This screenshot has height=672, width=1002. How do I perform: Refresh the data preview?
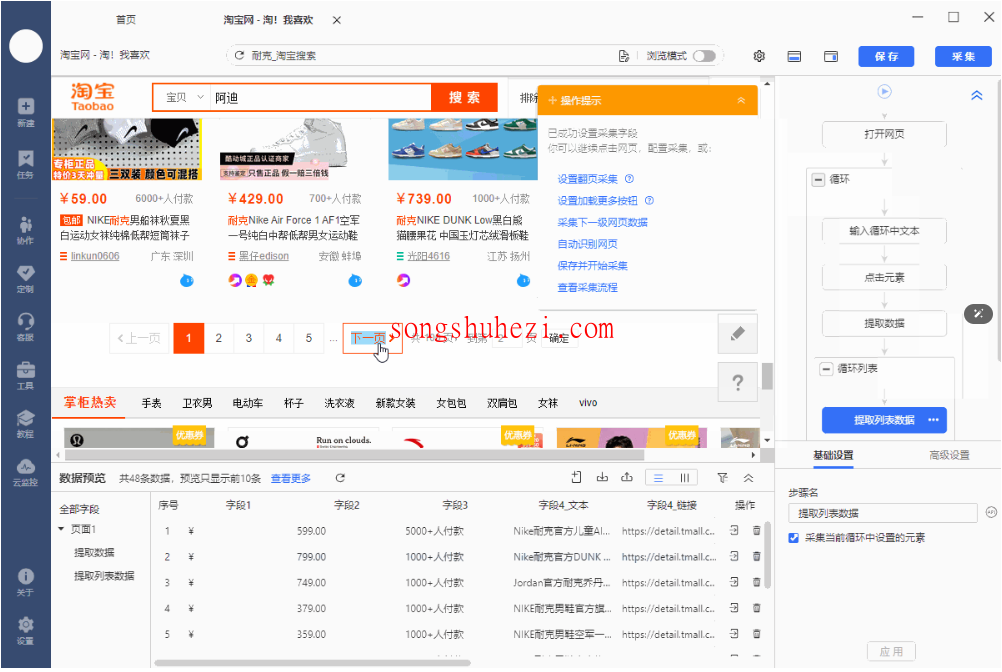pos(340,478)
